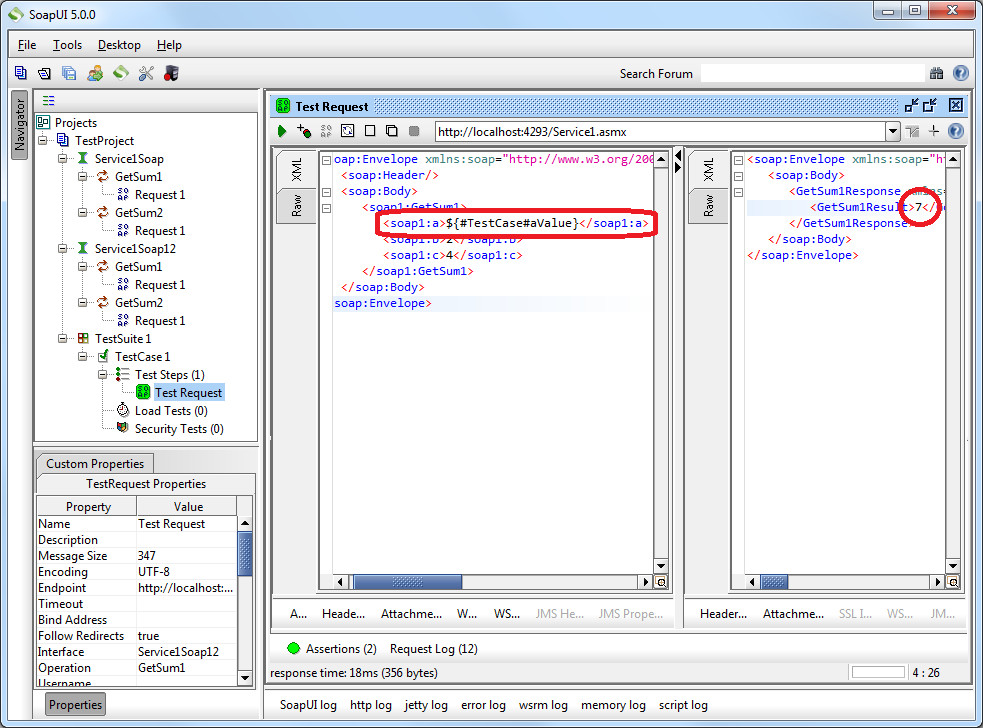
Task: Click the request editor horizontal scrollbar thumb
Action: (x=407, y=582)
